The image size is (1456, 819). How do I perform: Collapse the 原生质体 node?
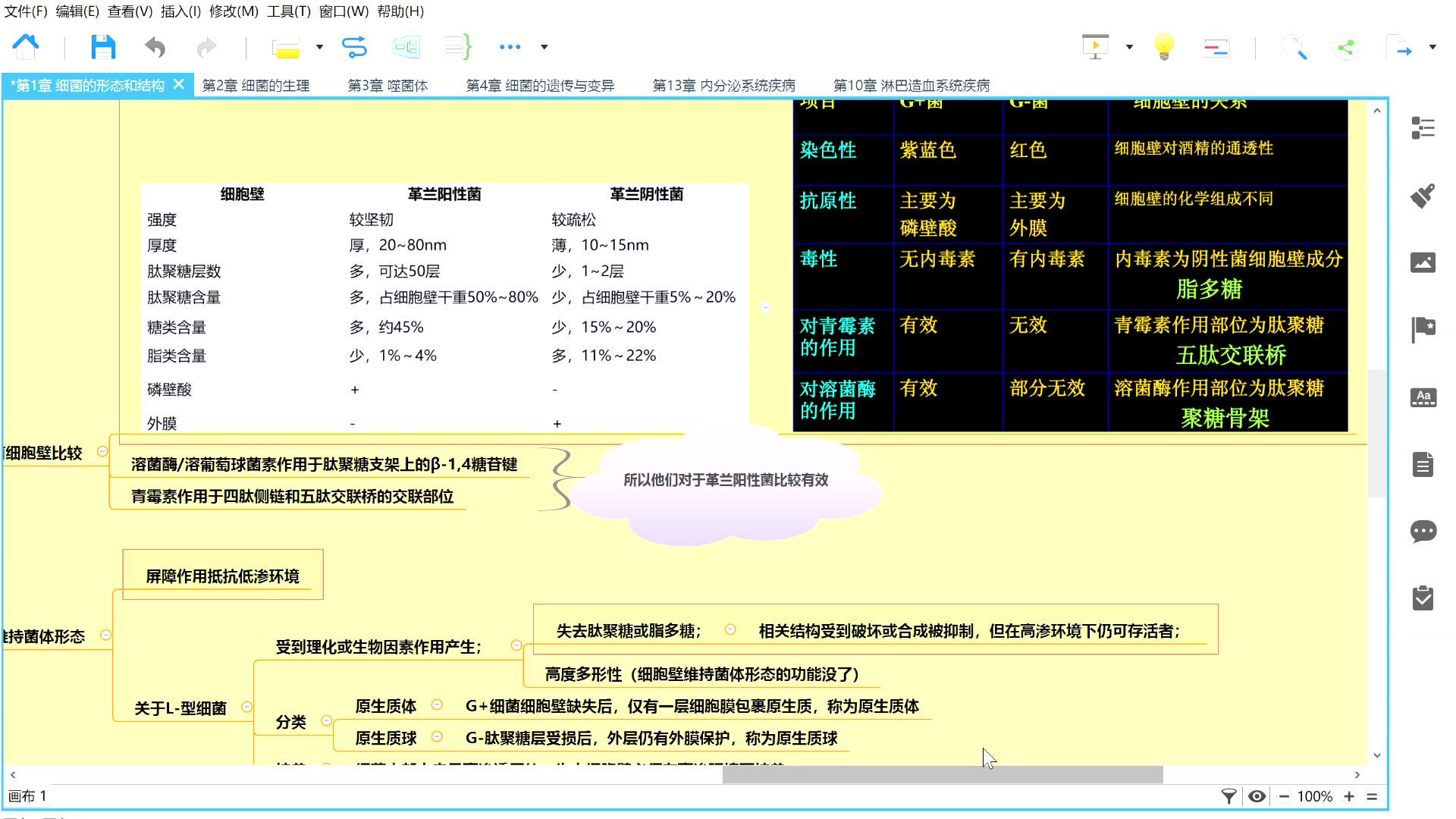coord(437,704)
